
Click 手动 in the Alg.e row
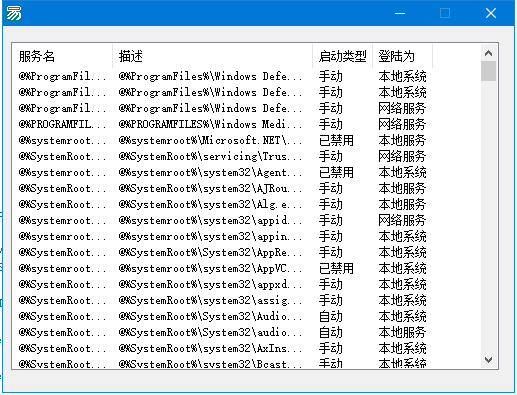tap(330, 204)
